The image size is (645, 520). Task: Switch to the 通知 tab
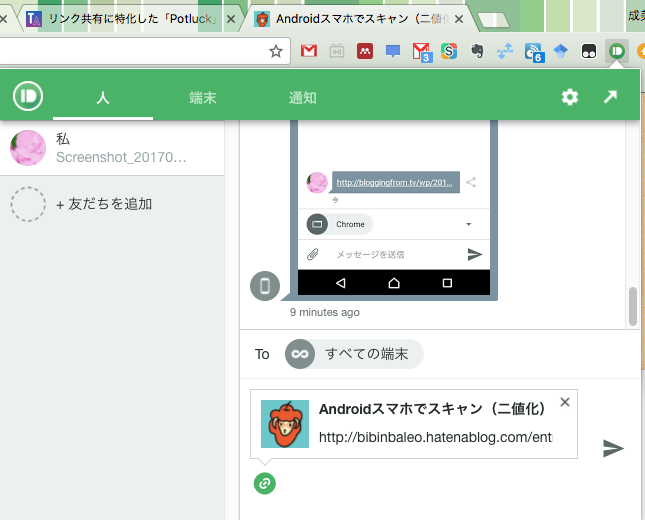(302, 98)
